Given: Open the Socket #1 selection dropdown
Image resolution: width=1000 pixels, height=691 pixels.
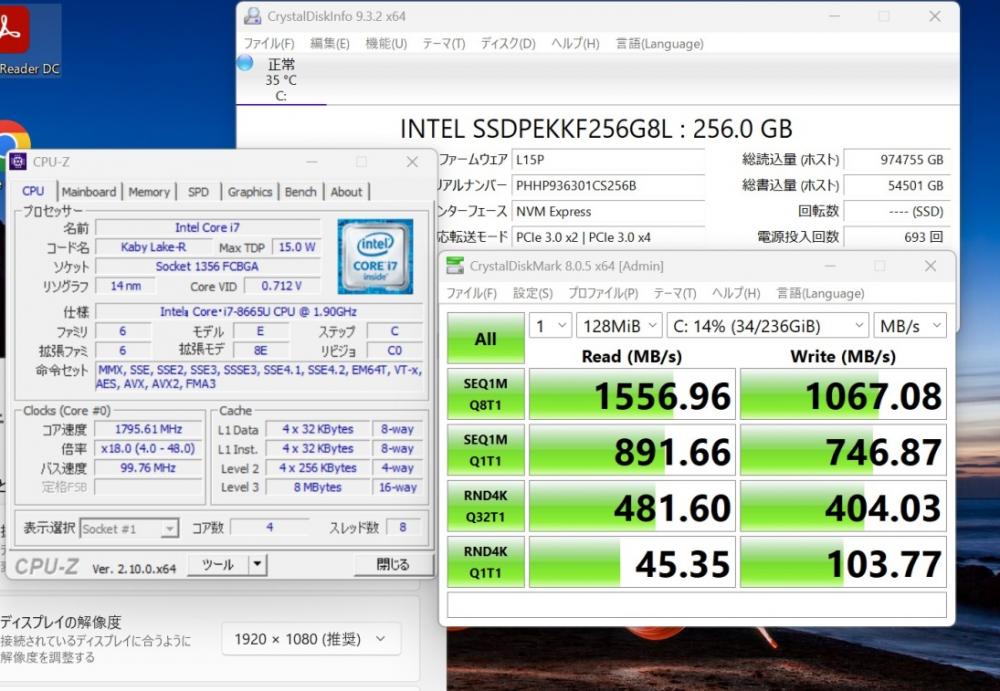Looking at the screenshot, I should coord(129,529).
